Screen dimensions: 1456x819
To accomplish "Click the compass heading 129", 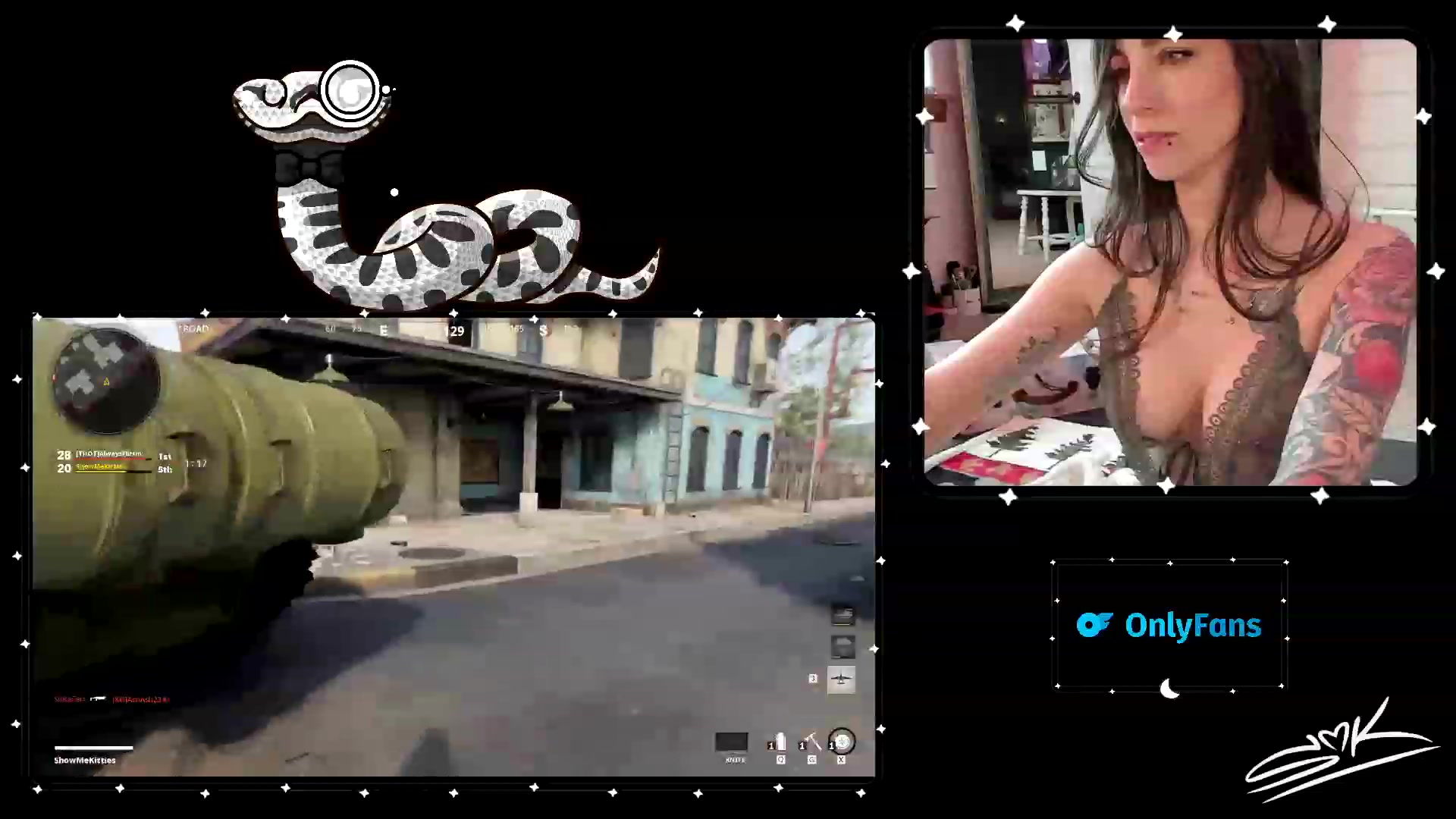I will click(453, 331).
